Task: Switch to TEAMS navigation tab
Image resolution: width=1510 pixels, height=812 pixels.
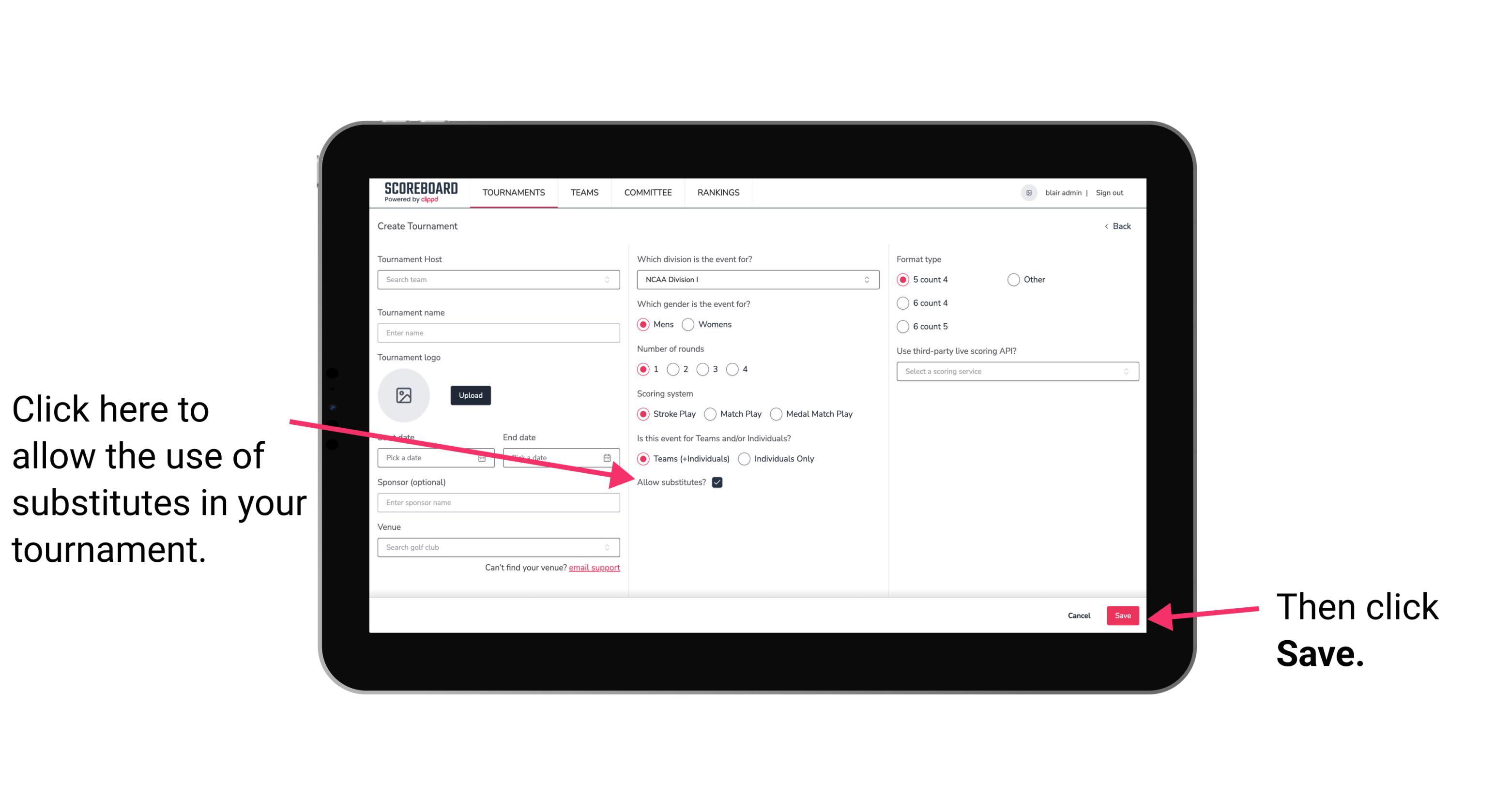Action: [x=585, y=192]
